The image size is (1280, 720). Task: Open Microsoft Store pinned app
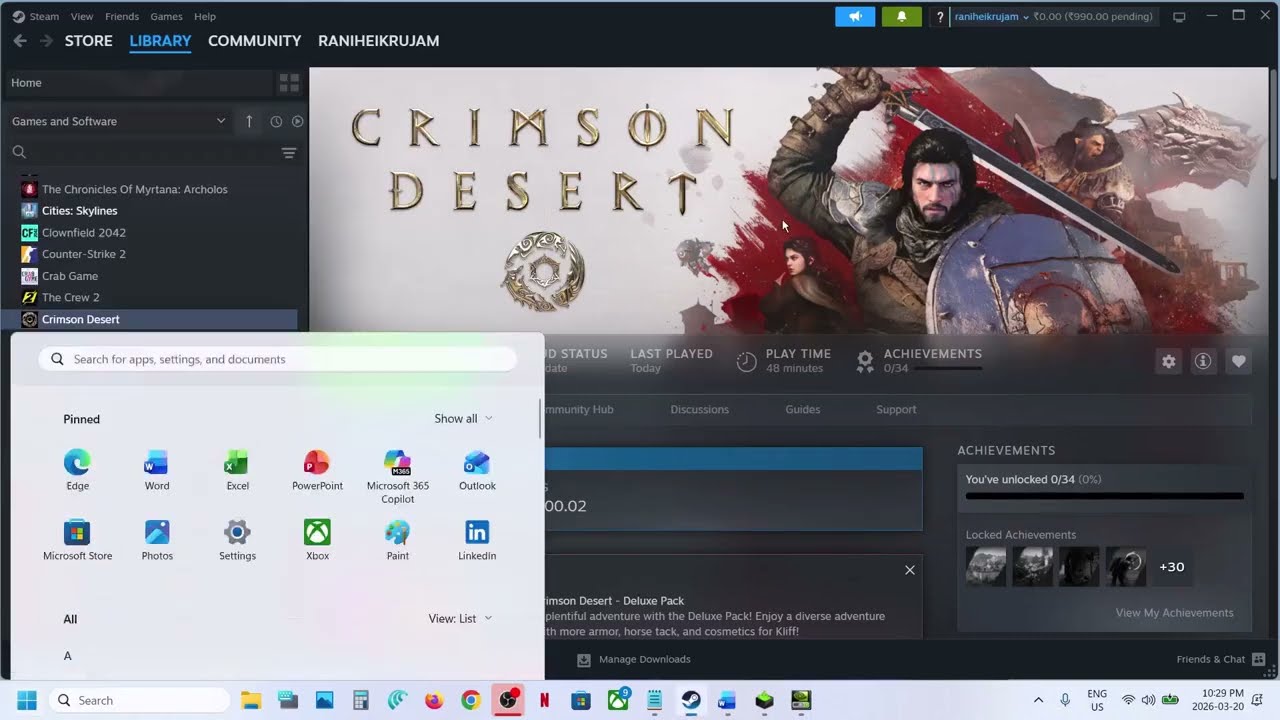77,540
